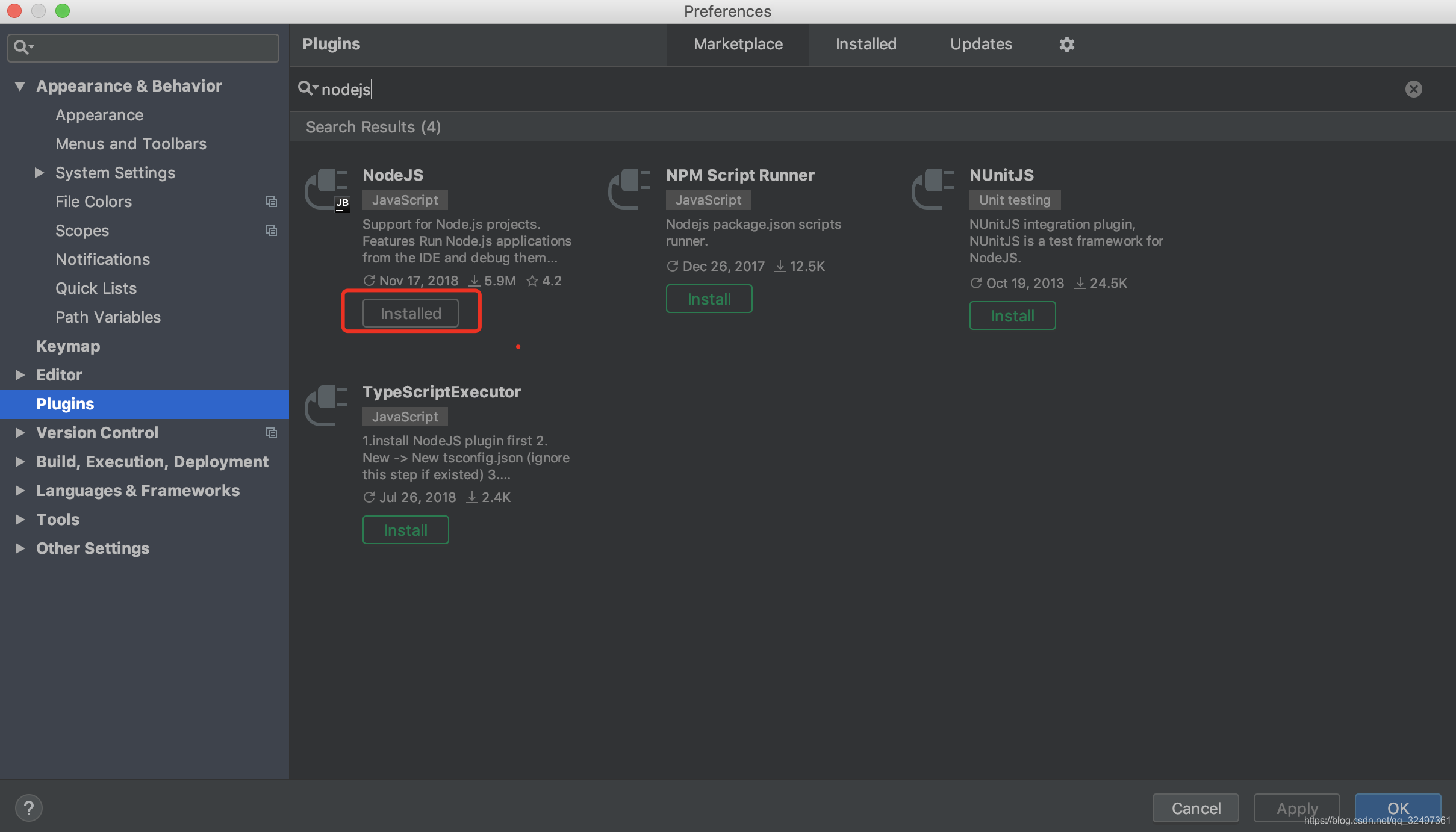
Task: Click the Installed button under NodeJS
Action: [x=411, y=313]
